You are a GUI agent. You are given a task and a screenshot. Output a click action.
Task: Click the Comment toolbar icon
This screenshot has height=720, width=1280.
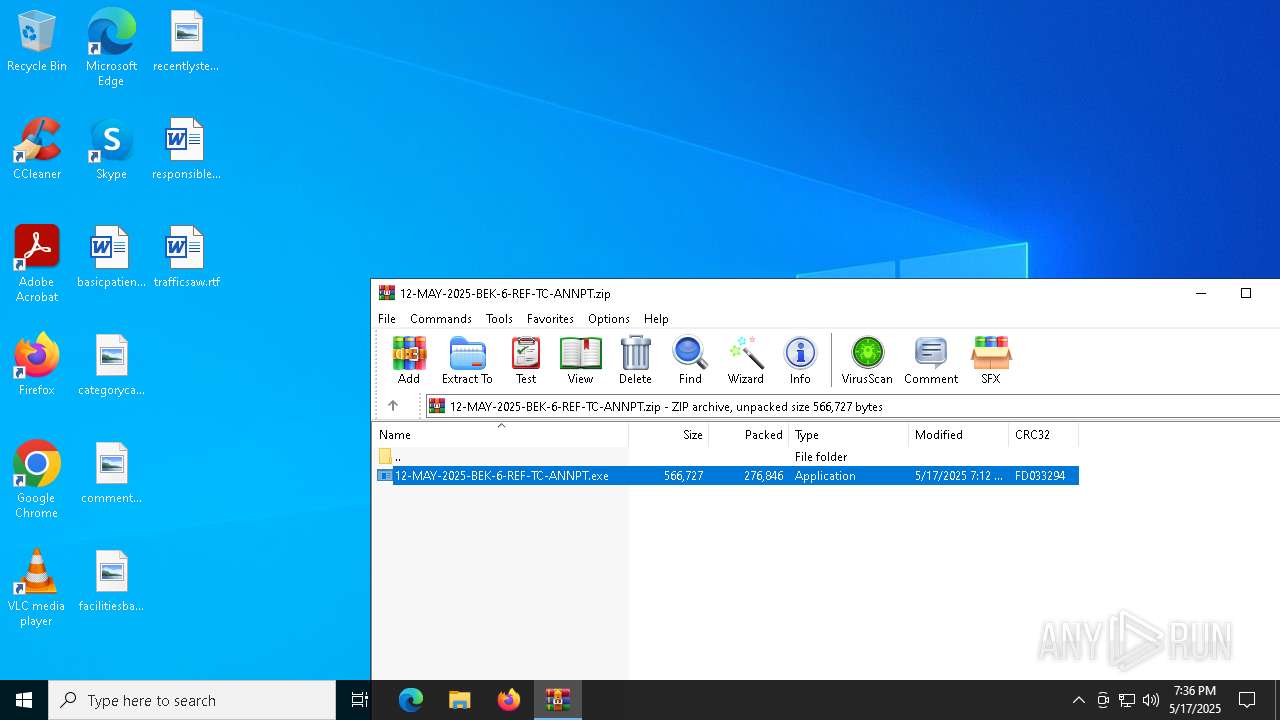click(931, 360)
